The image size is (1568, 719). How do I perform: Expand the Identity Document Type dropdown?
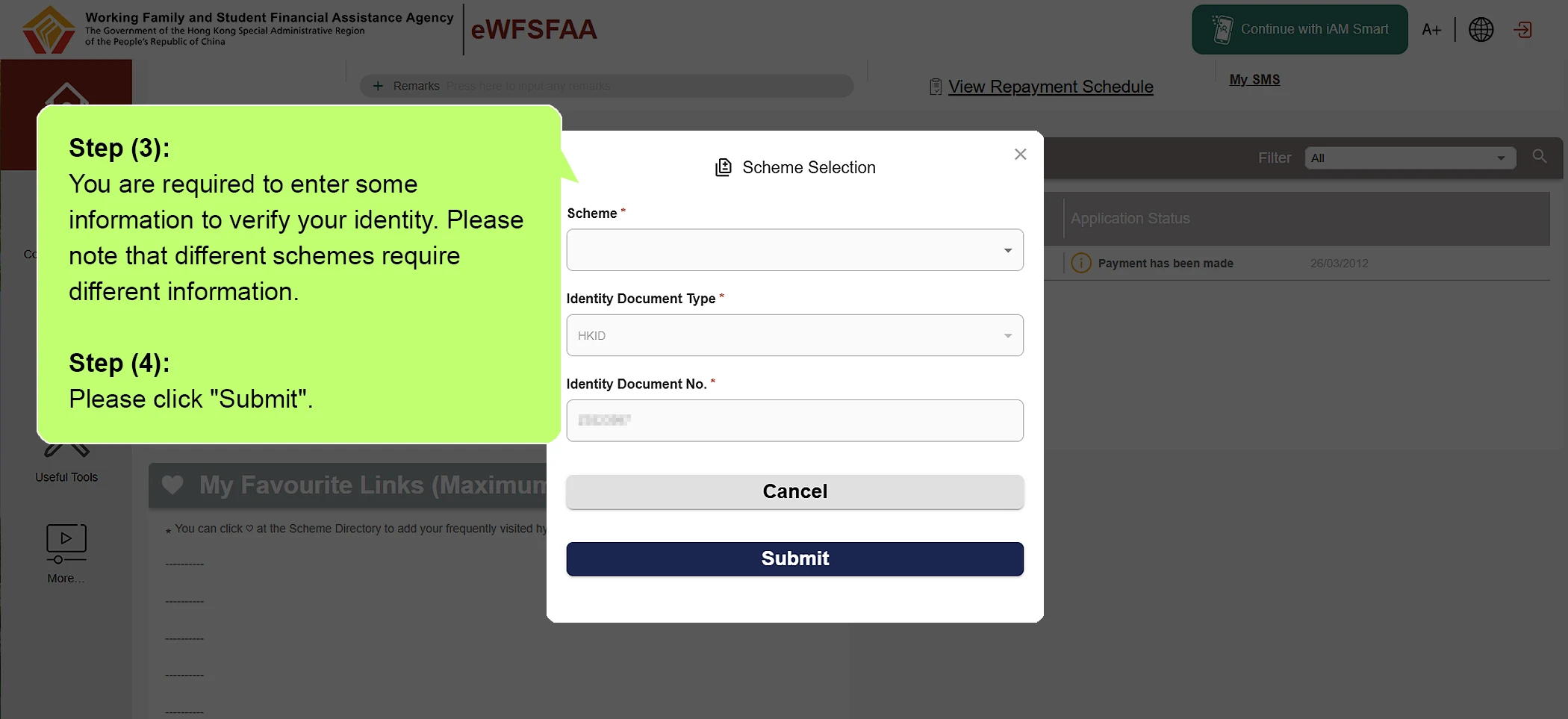click(x=794, y=335)
